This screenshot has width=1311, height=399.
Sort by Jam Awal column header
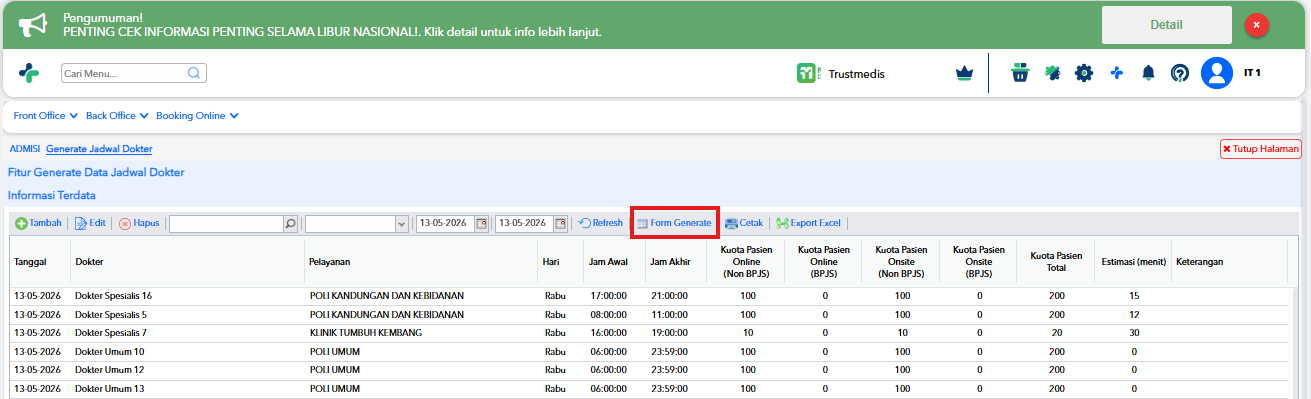point(613,262)
